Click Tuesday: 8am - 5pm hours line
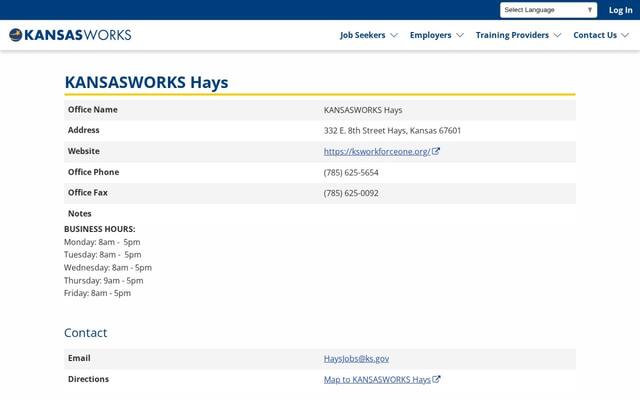This screenshot has width=640, height=400. pos(103,255)
